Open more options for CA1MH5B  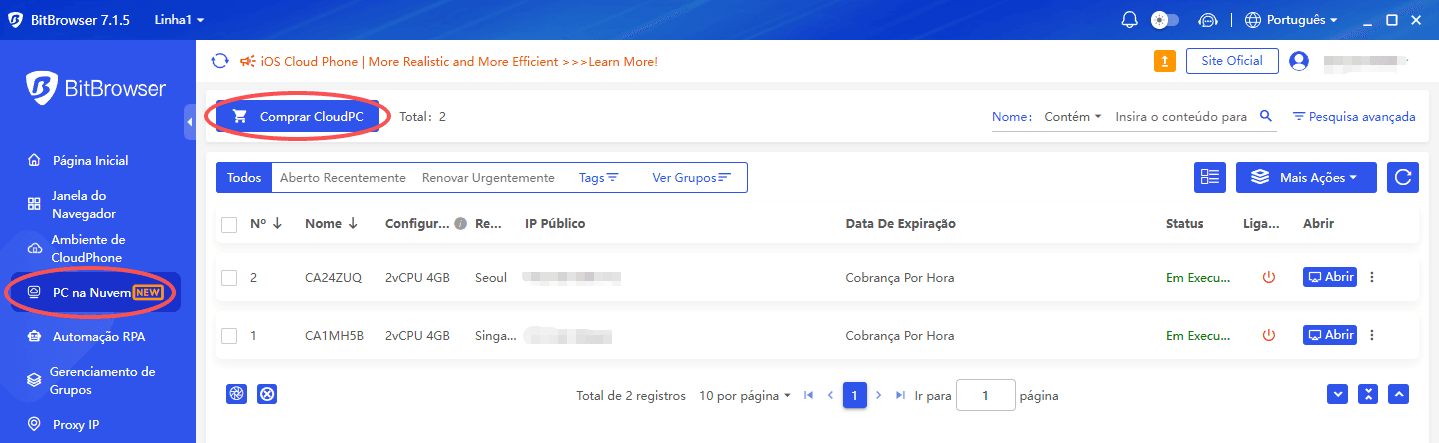pos(1372,335)
